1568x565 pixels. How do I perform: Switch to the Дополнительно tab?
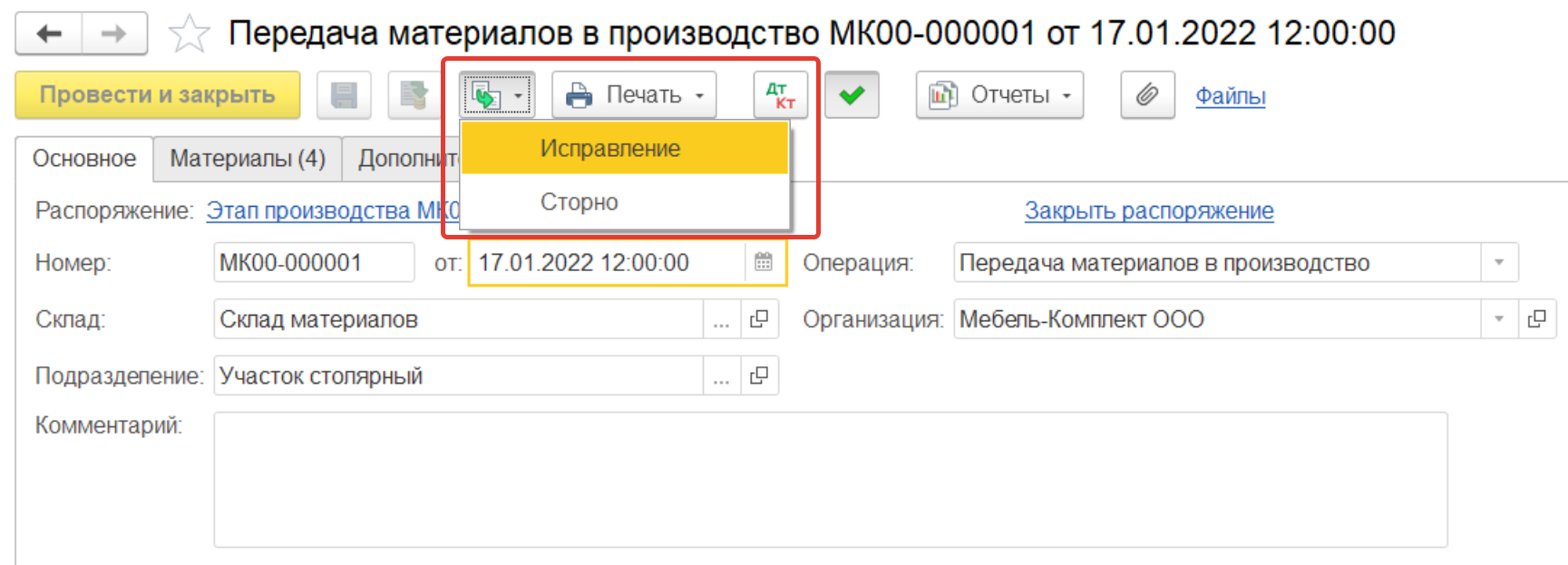(402, 159)
